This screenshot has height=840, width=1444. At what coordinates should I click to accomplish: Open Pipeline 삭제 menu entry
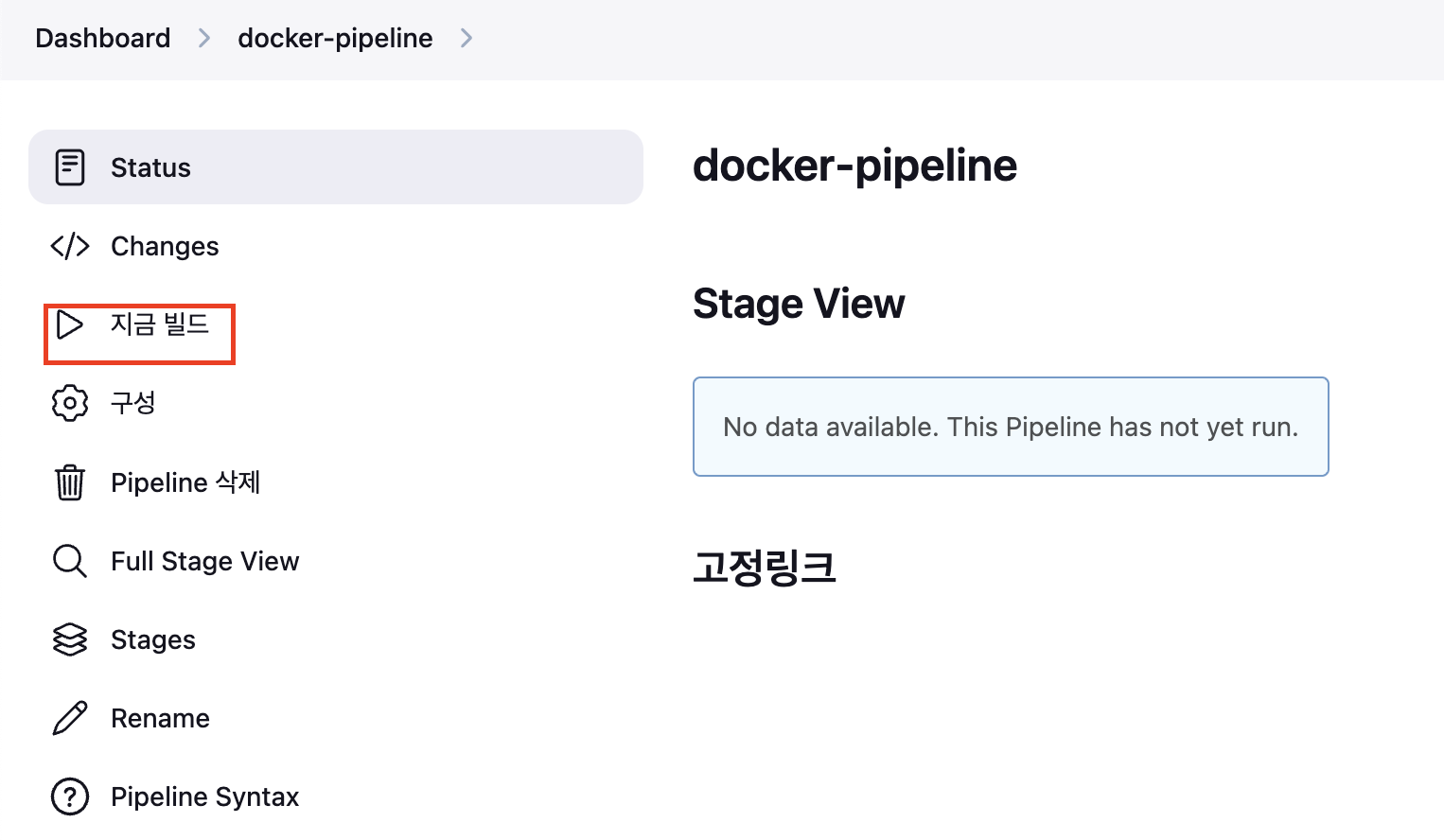(x=185, y=482)
